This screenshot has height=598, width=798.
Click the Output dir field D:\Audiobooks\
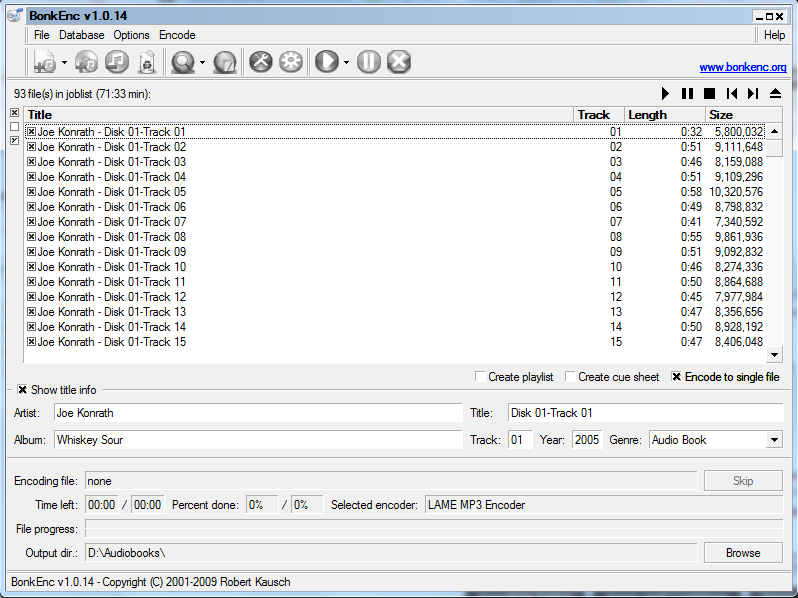tap(391, 553)
